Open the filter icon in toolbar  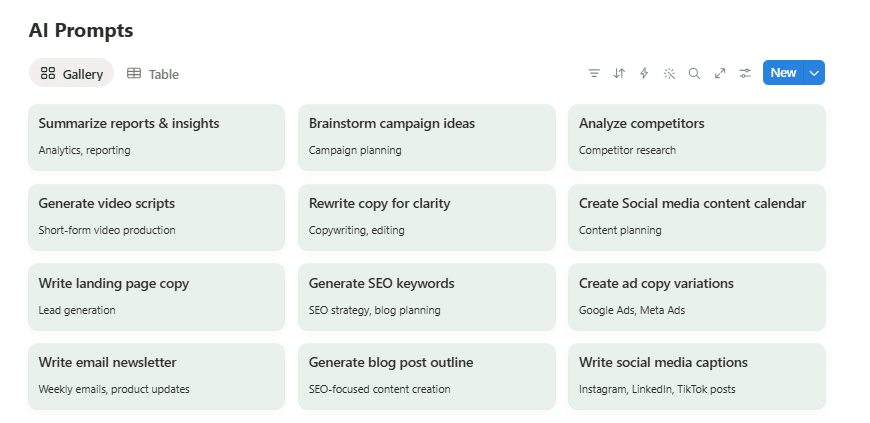[594, 73]
